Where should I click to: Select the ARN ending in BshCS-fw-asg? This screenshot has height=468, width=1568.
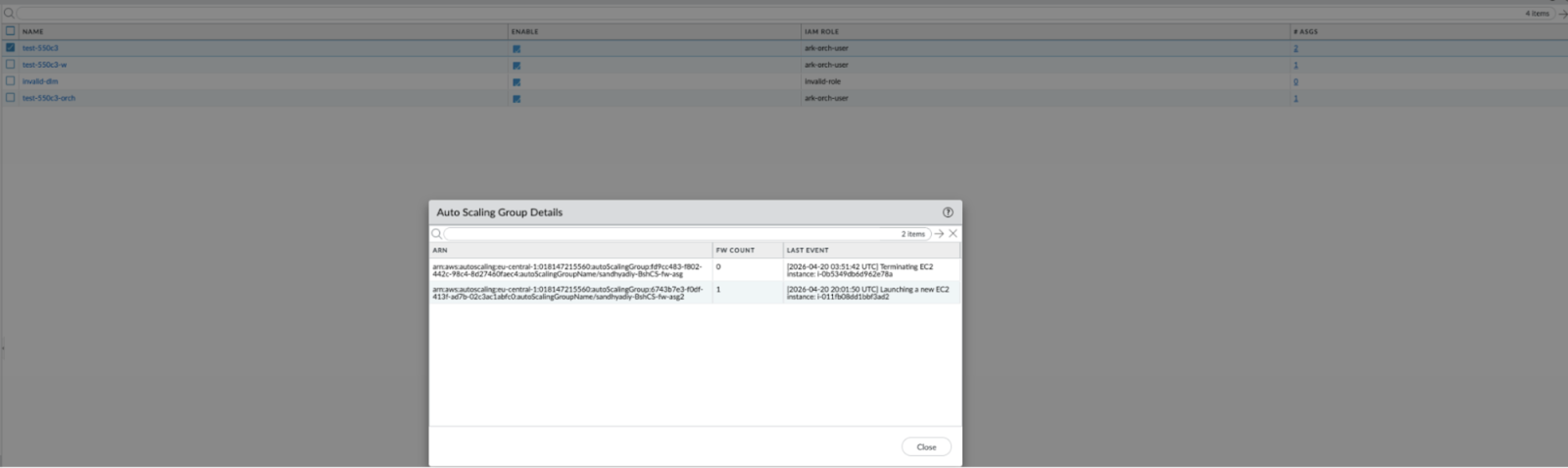pos(567,270)
